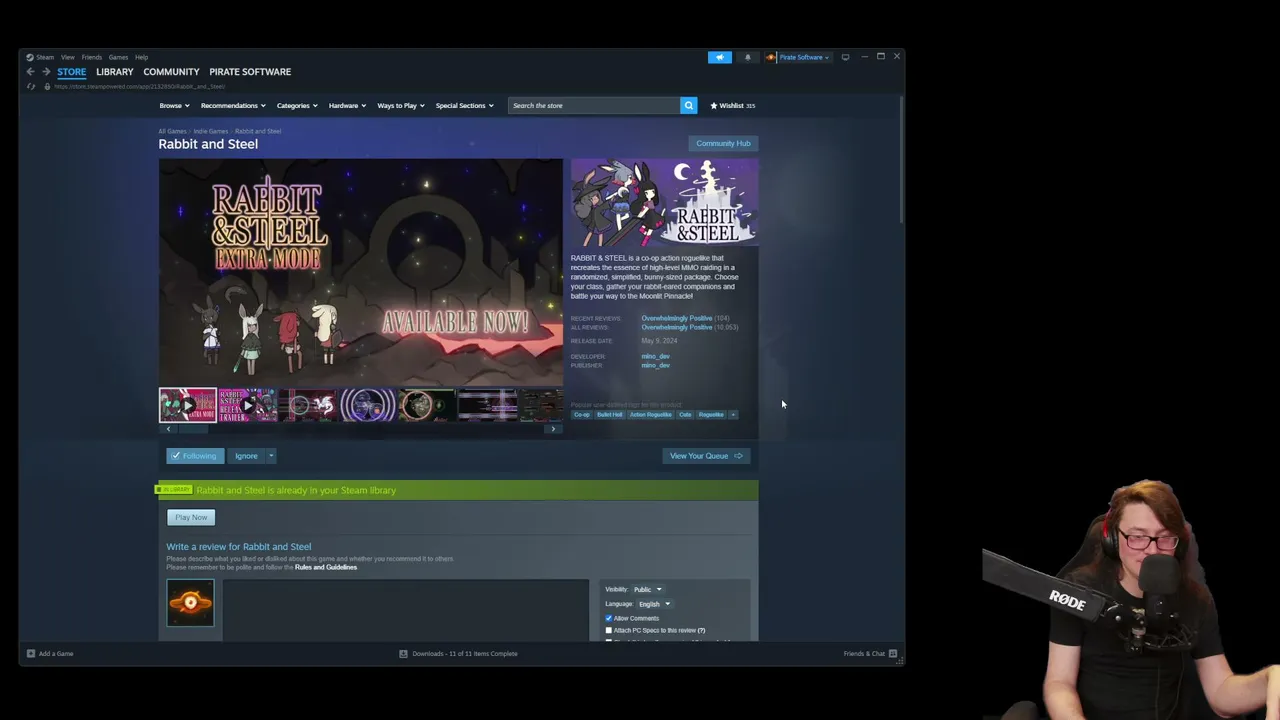Select the Release Trailer thumbnail
This screenshot has width=1280, height=720.
tap(247, 405)
